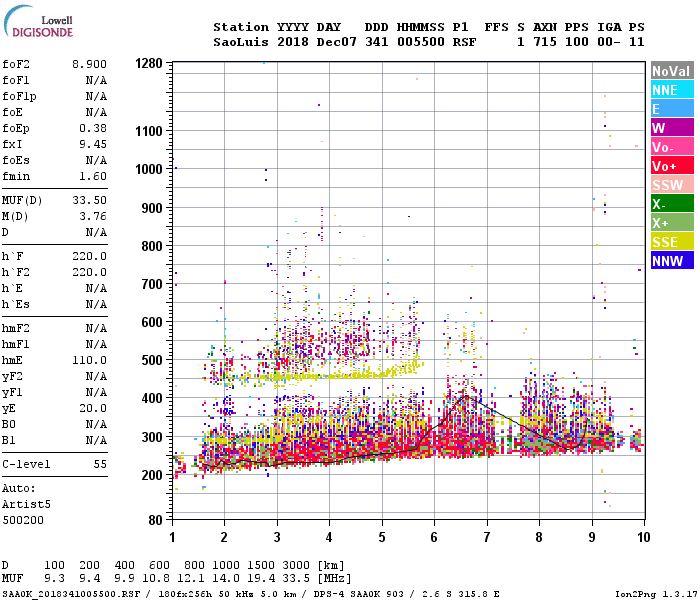
Task: Select the X+ light green legend swatch
Action: point(672,222)
